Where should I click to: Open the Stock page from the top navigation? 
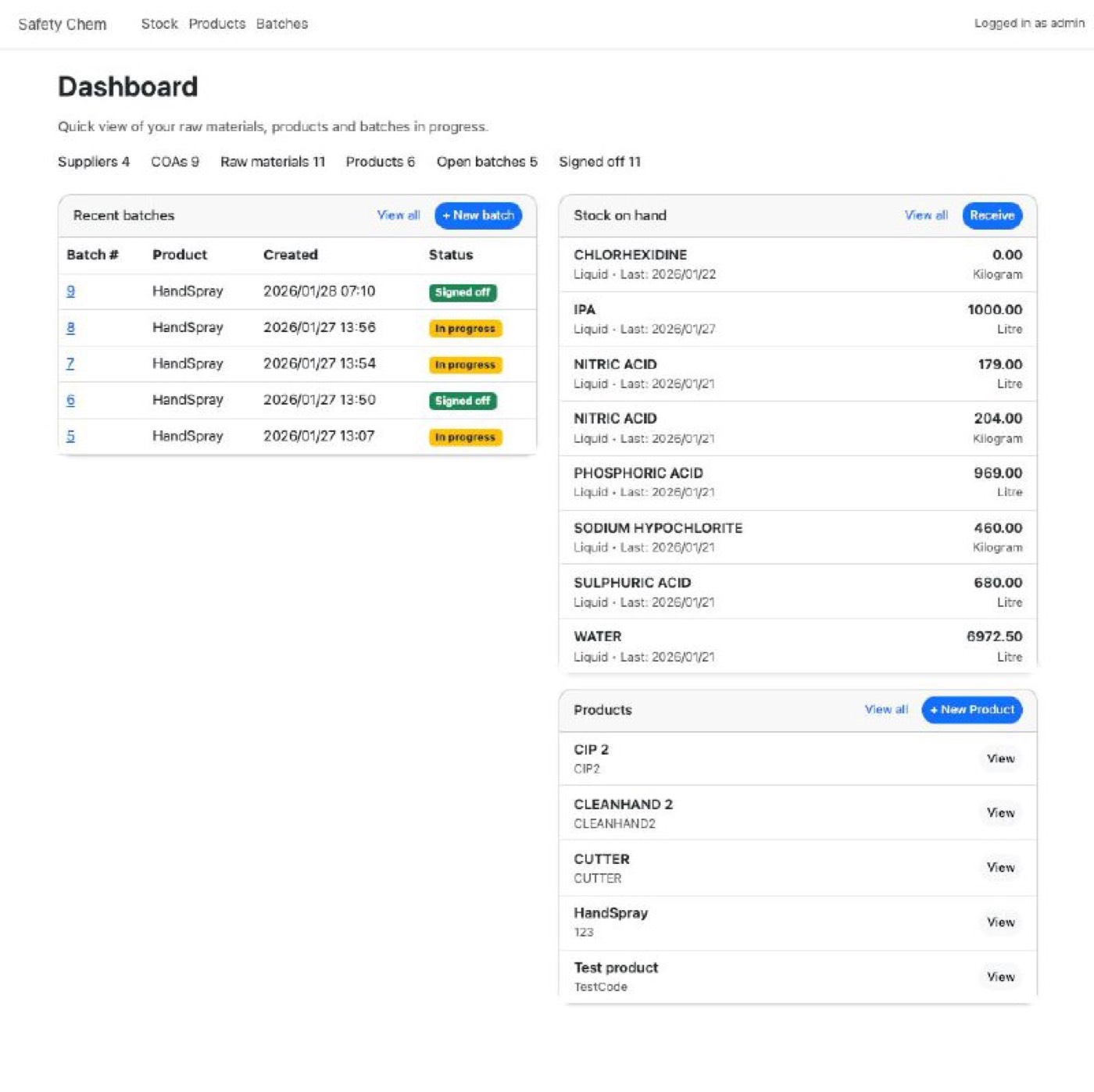pyautogui.click(x=159, y=23)
